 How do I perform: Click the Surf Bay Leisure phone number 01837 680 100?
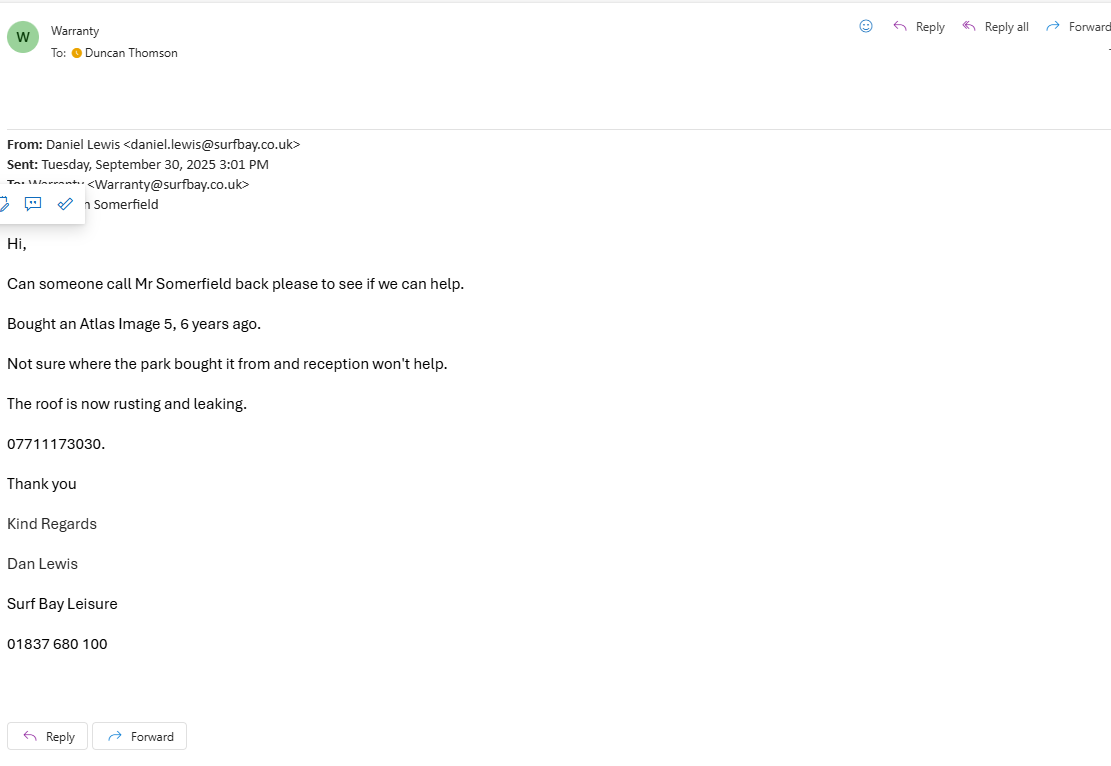[57, 644]
